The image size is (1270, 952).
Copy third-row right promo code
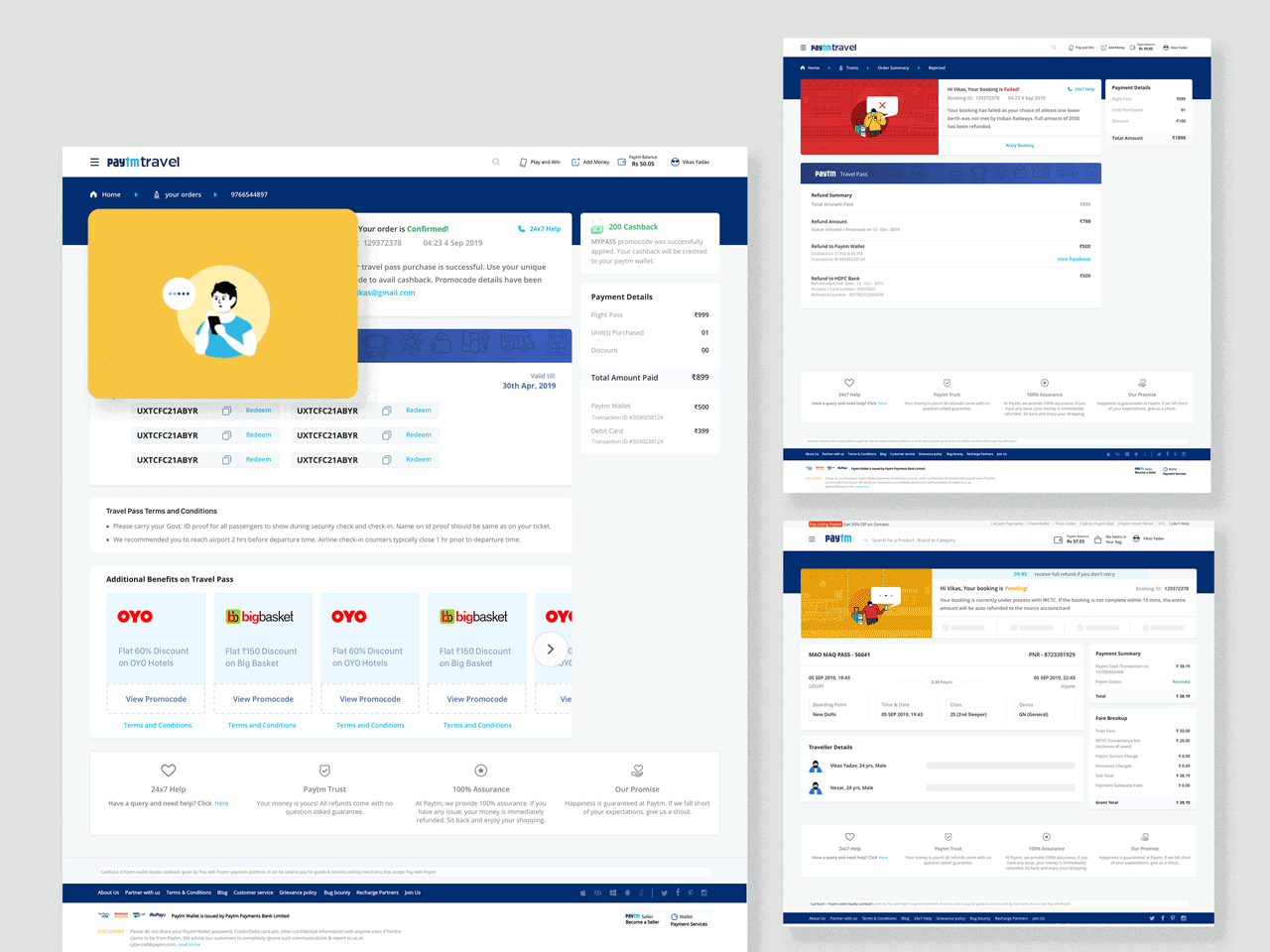click(387, 460)
